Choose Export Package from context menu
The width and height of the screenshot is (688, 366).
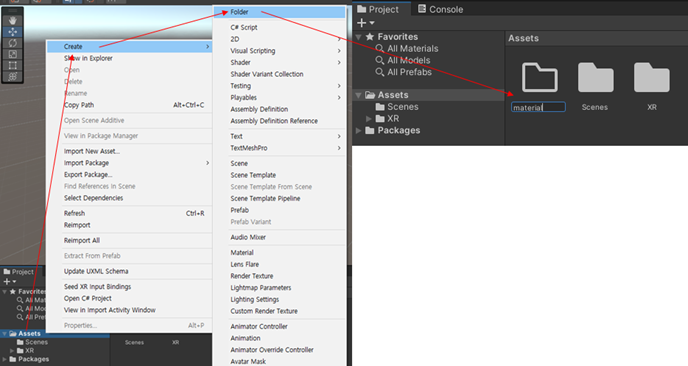[x=88, y=174]
